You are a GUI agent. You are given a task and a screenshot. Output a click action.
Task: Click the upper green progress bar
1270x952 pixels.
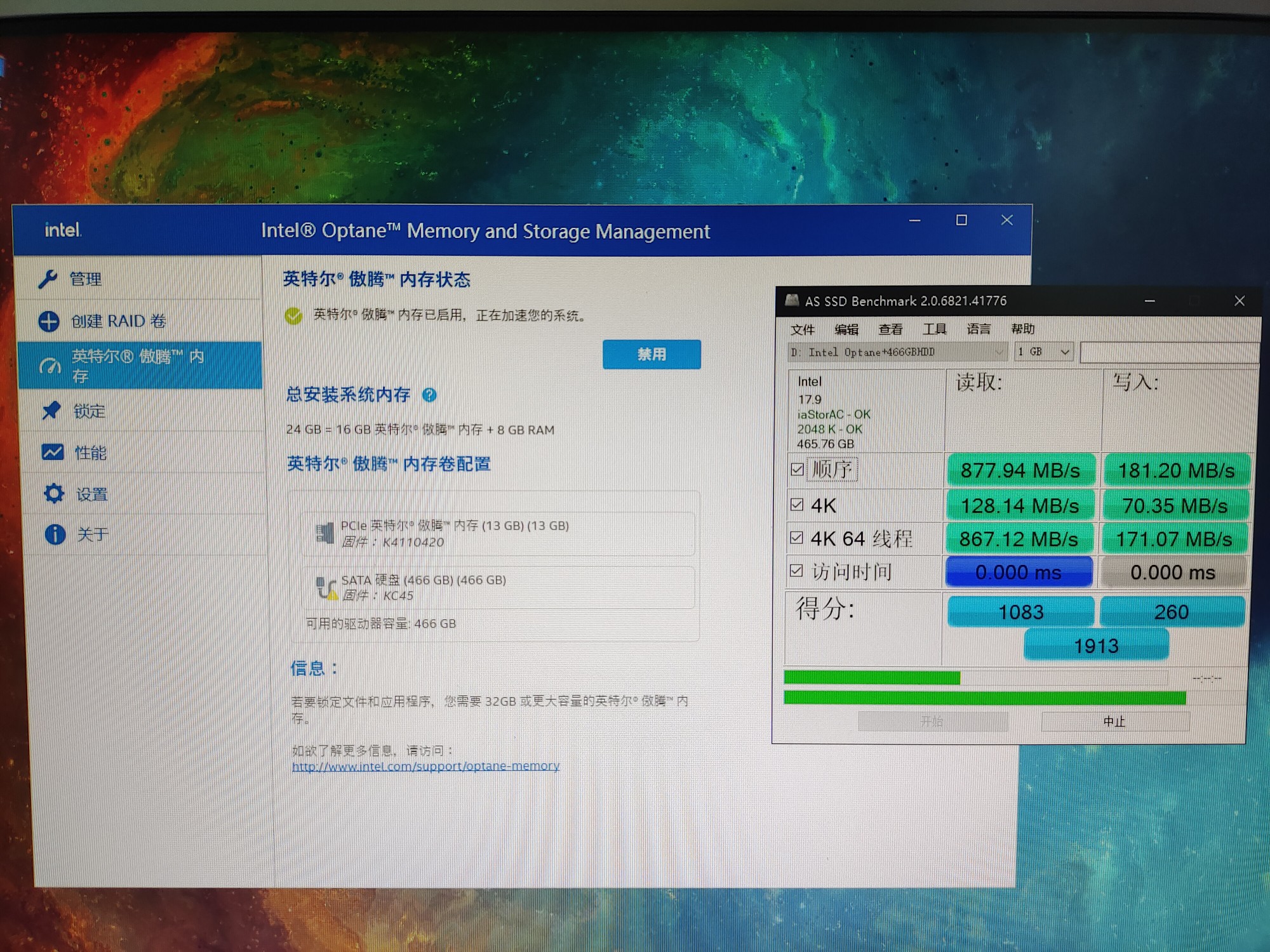872,678
